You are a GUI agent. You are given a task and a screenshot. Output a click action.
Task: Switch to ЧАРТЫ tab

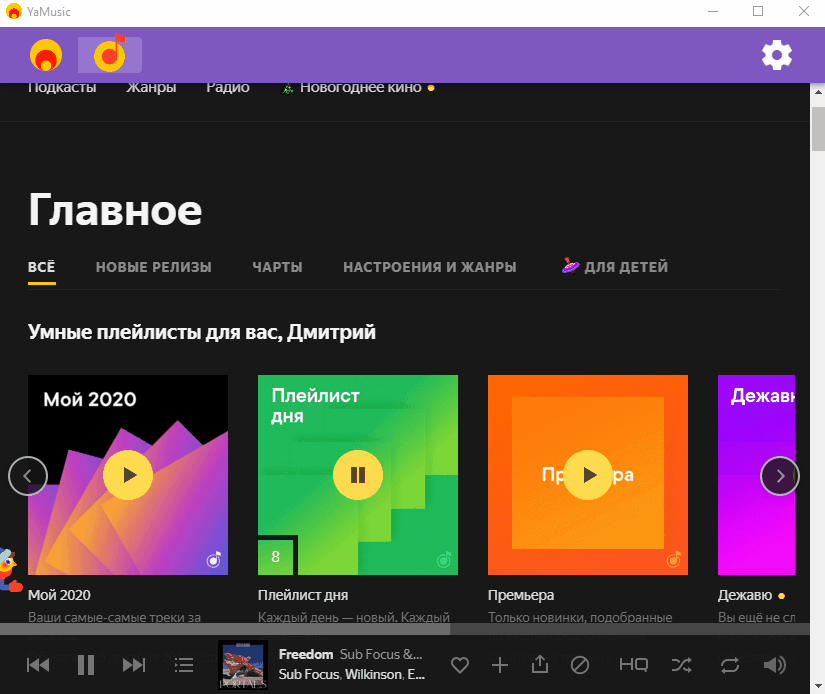277,267
